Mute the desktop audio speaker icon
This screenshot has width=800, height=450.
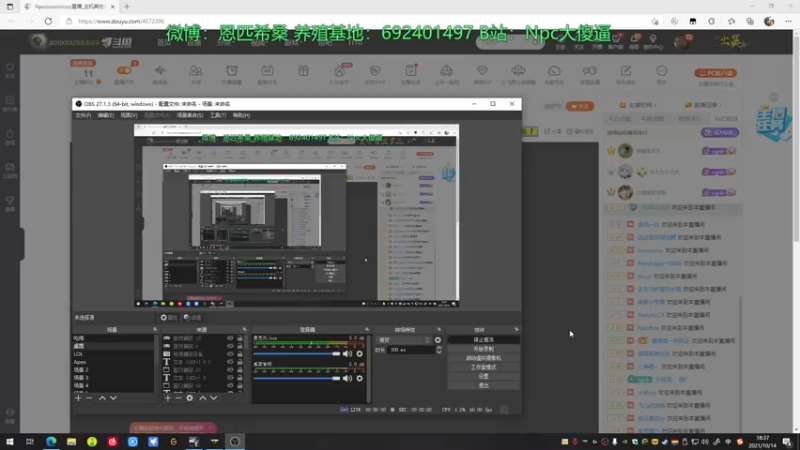[347, 378]
